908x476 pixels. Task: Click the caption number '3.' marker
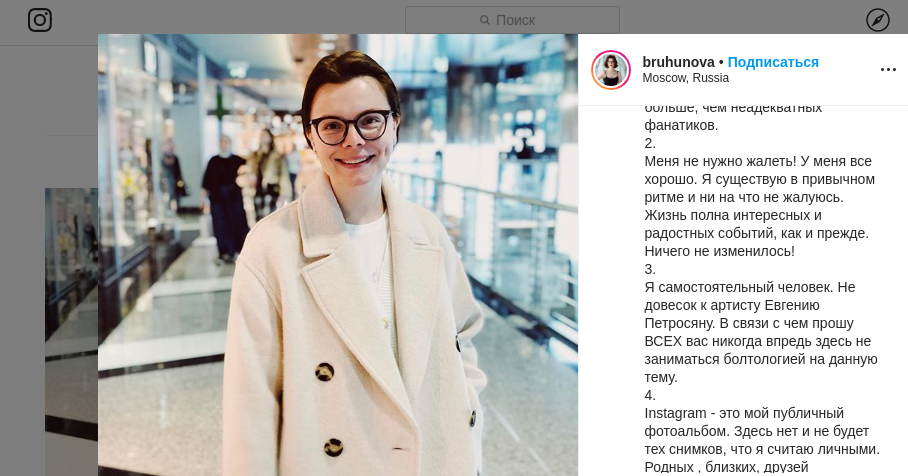click(x=650, y=269)
